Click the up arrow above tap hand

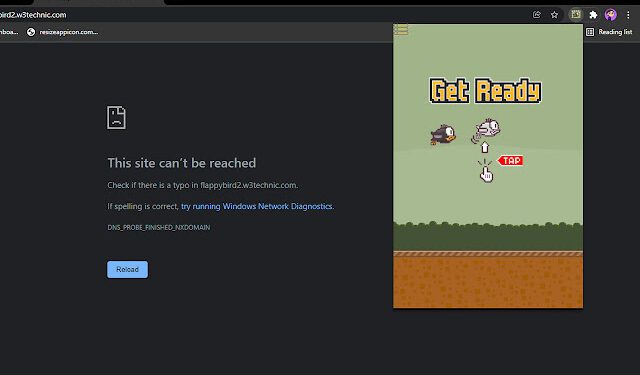tap(484, 147)
